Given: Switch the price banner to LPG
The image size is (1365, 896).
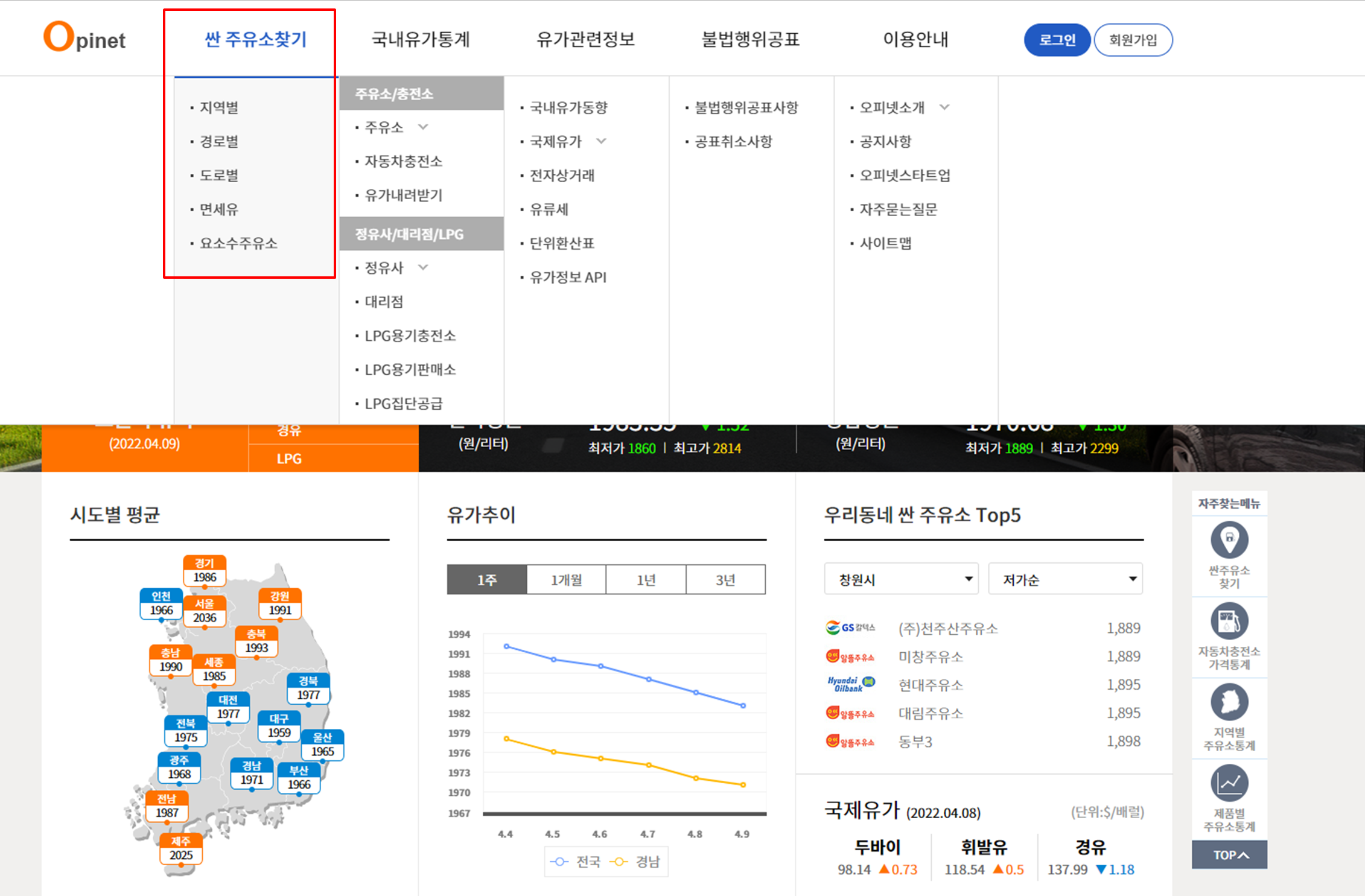Looking at the screenshot, I should click(288, 459).
